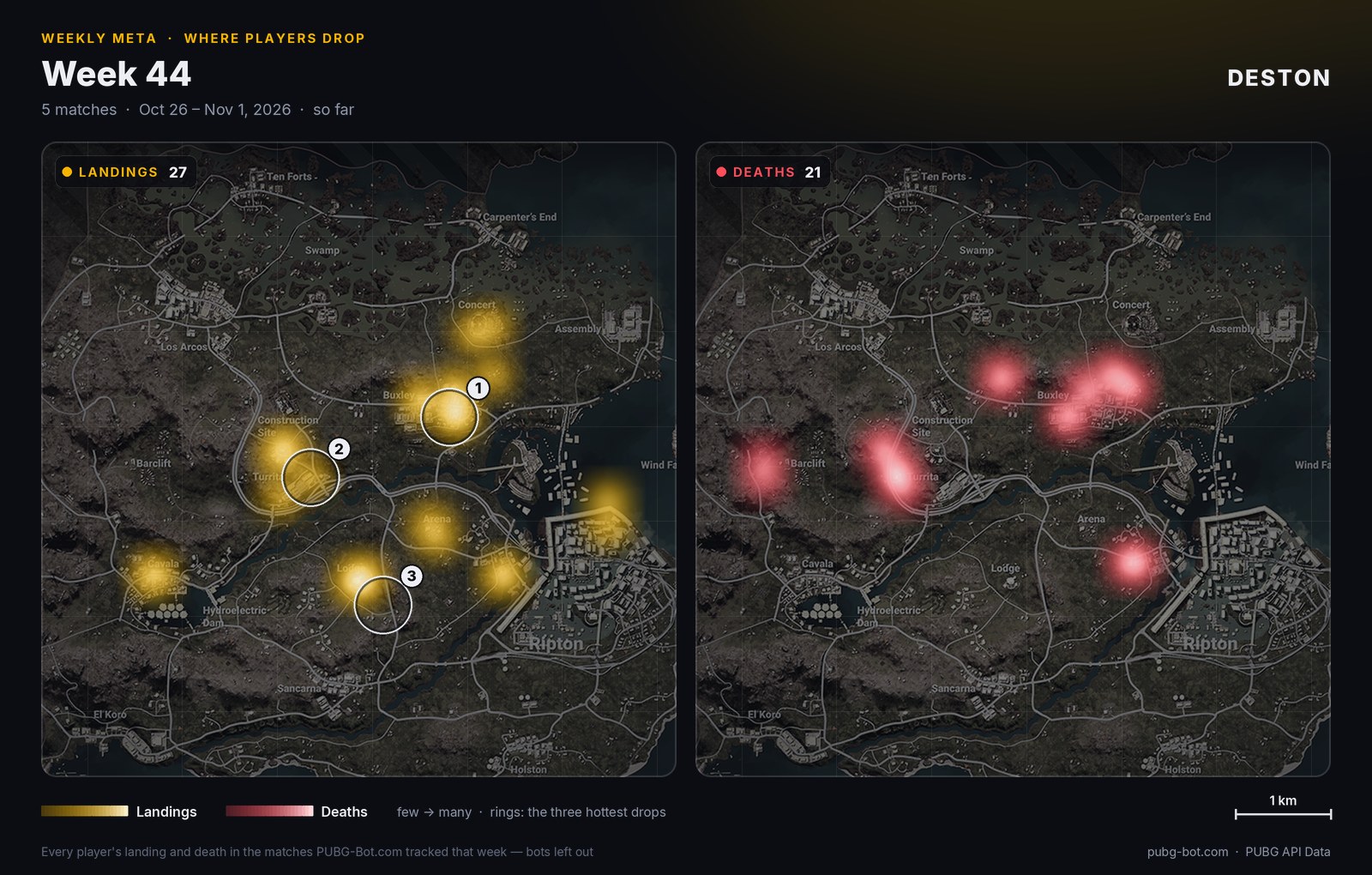1372x875 pixels.
Task: Click the "Oct 26 – Nov 1, 2026" date range
Action: click(x=214, y=110)
